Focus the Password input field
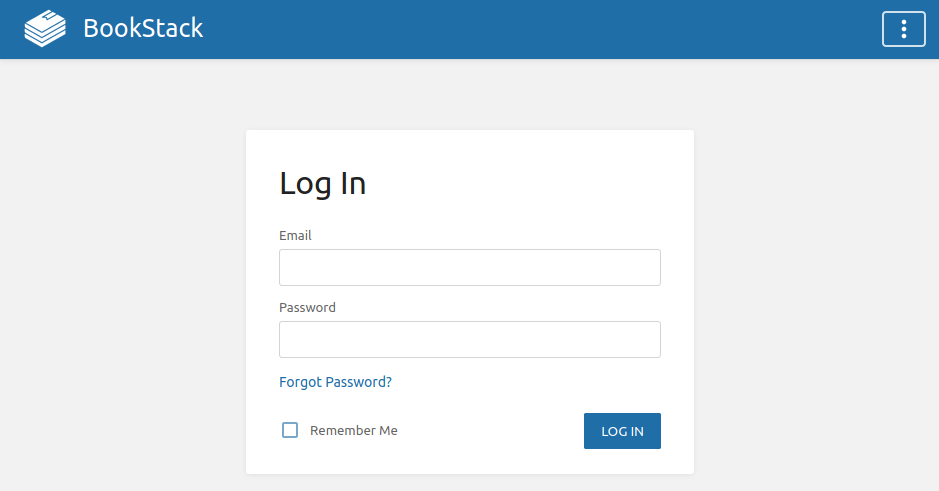This screenshot has width=939, height=491. click(x=470, y=340)
